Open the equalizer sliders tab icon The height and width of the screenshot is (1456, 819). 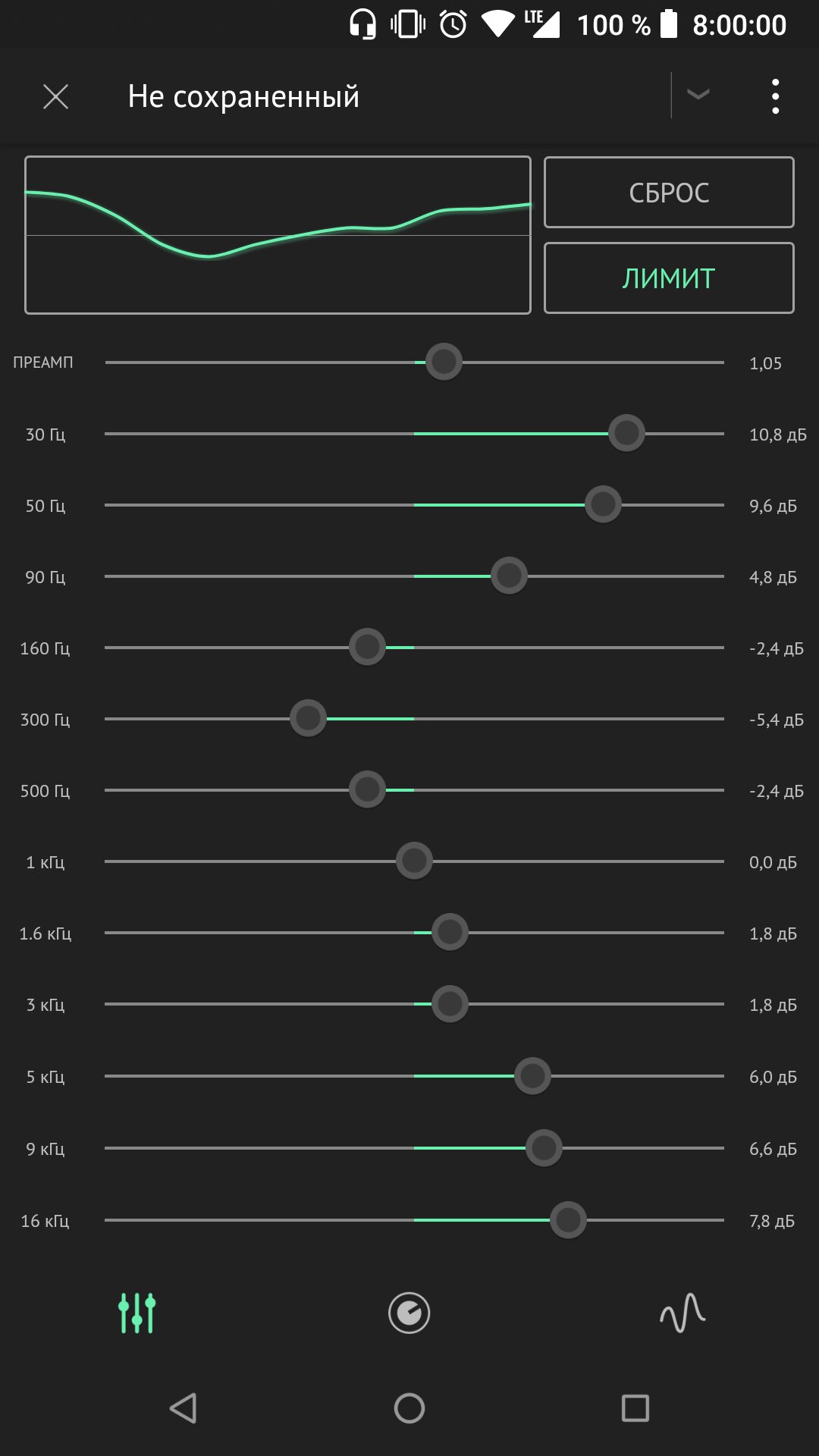tap(137, 1313)
